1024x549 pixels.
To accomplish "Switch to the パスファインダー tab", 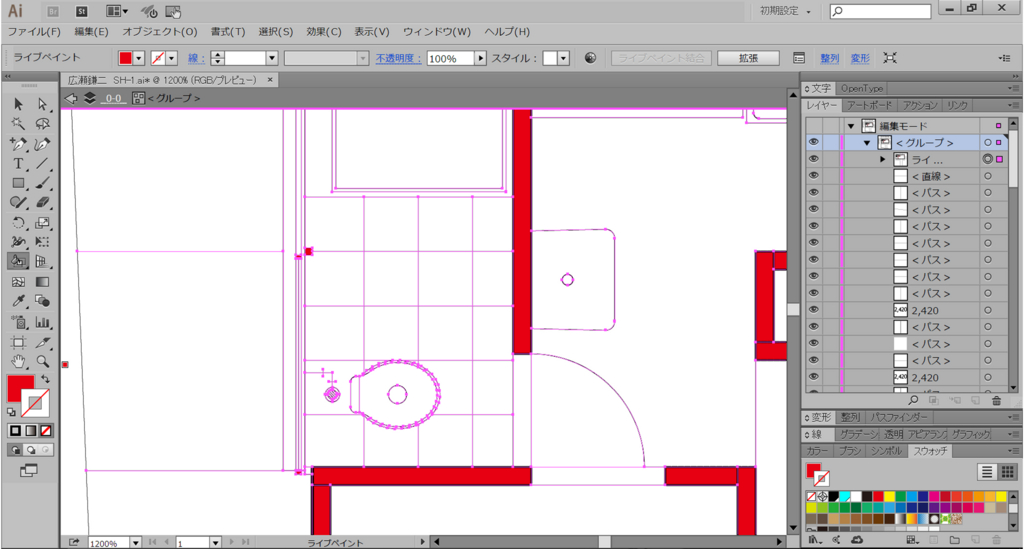I will click(x=898, y=417).
